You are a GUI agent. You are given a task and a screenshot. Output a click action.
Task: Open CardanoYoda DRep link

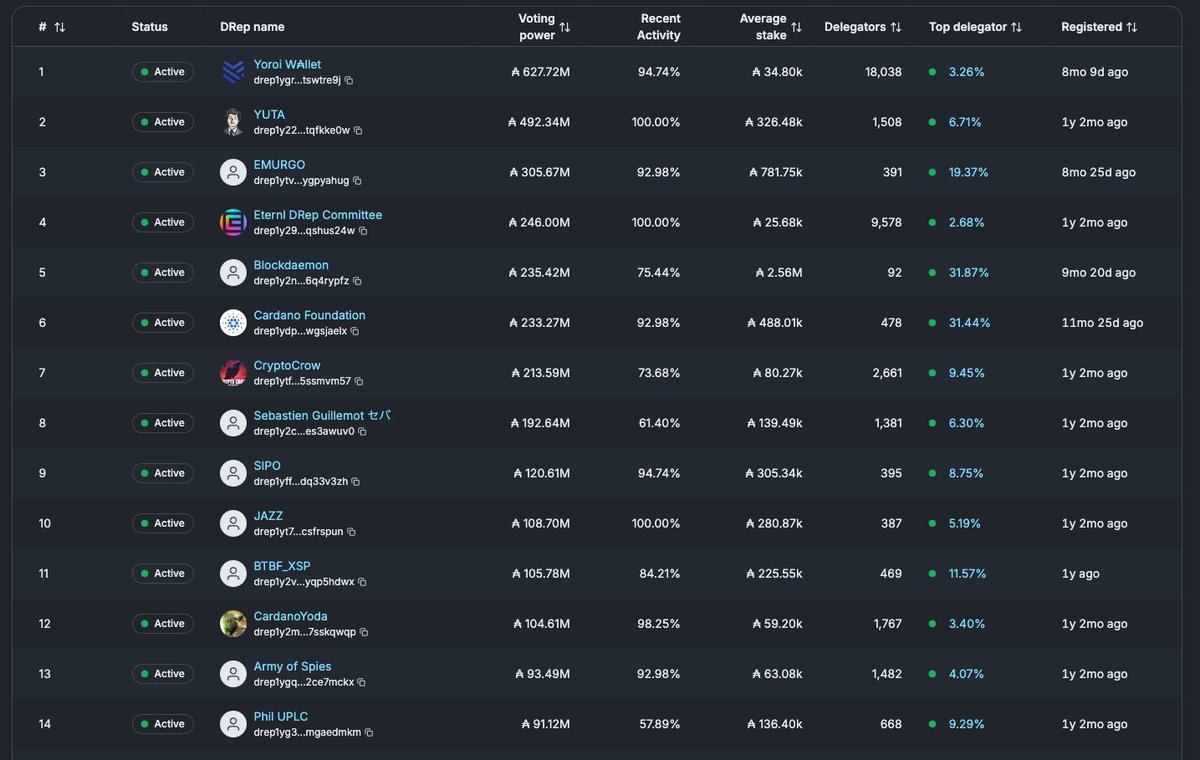(x=290, y=616)
